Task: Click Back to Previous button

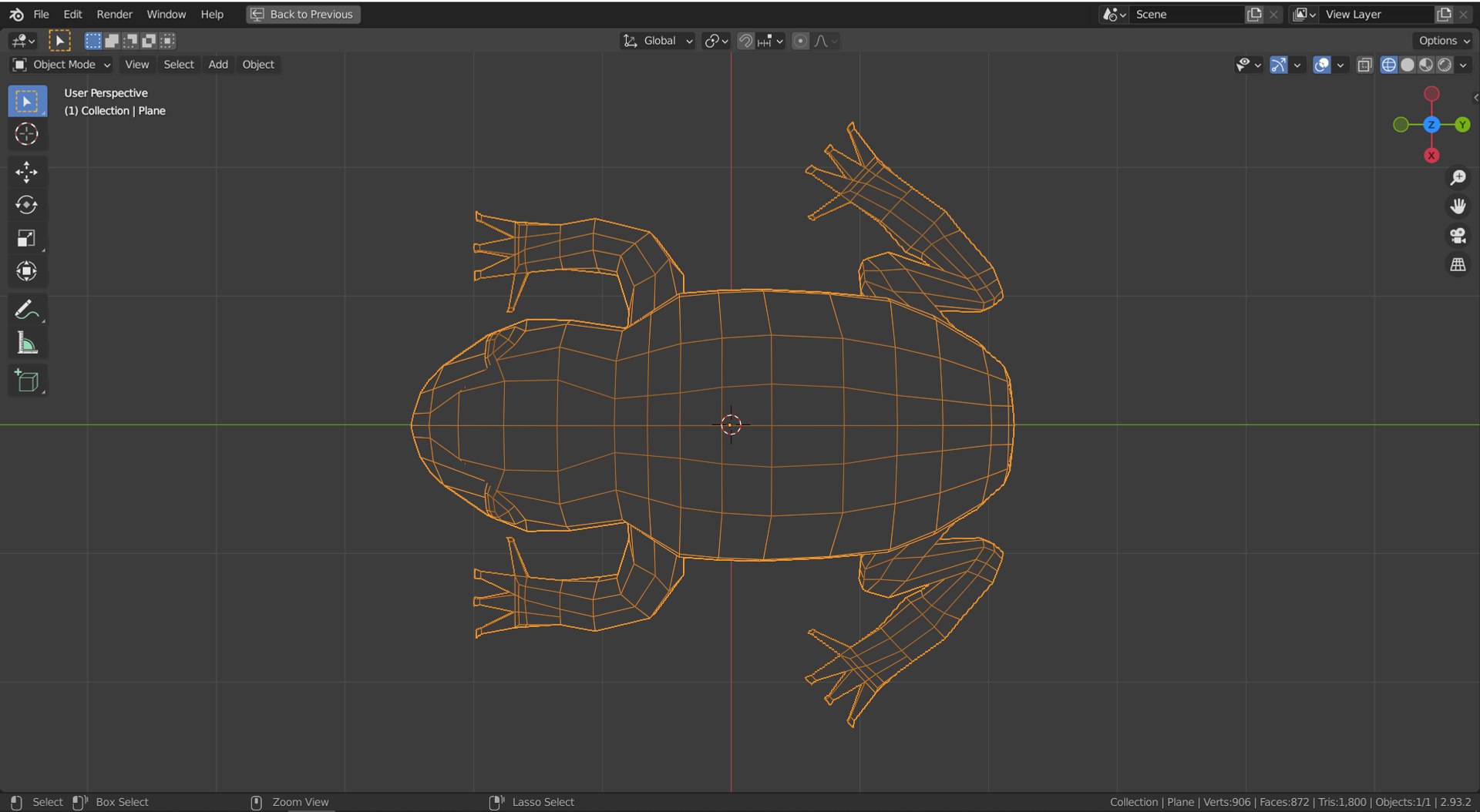Action: click(x=303, y=14)
